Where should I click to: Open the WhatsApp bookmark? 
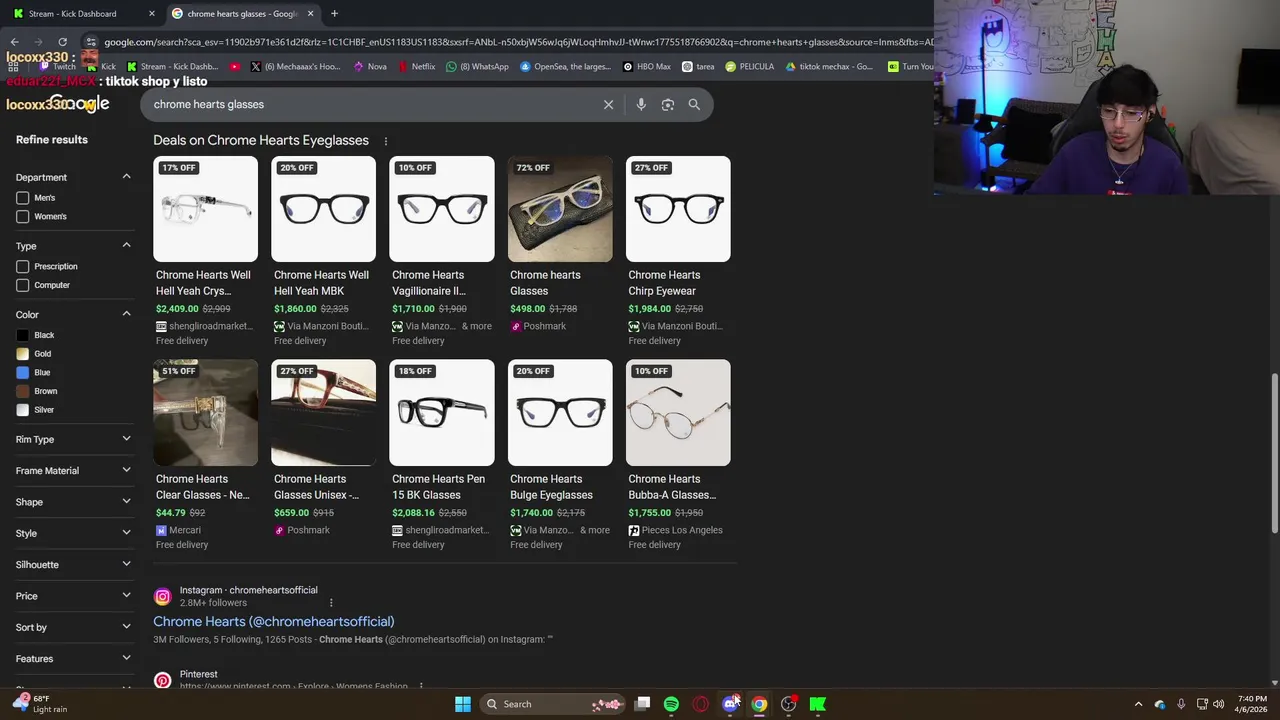point(477,67)
